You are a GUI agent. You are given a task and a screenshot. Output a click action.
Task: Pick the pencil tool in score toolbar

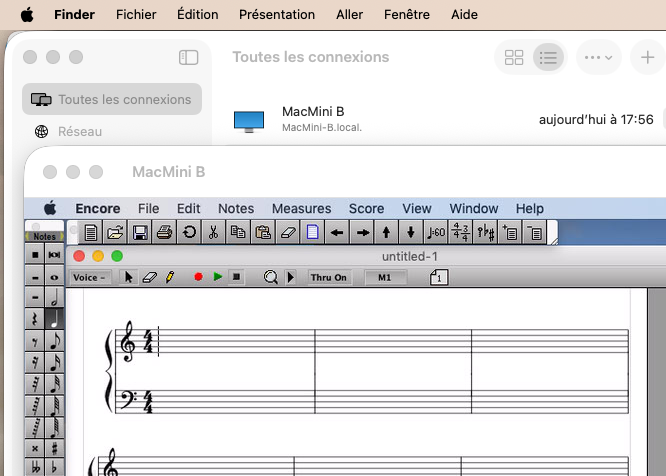[x=170, y=277]
